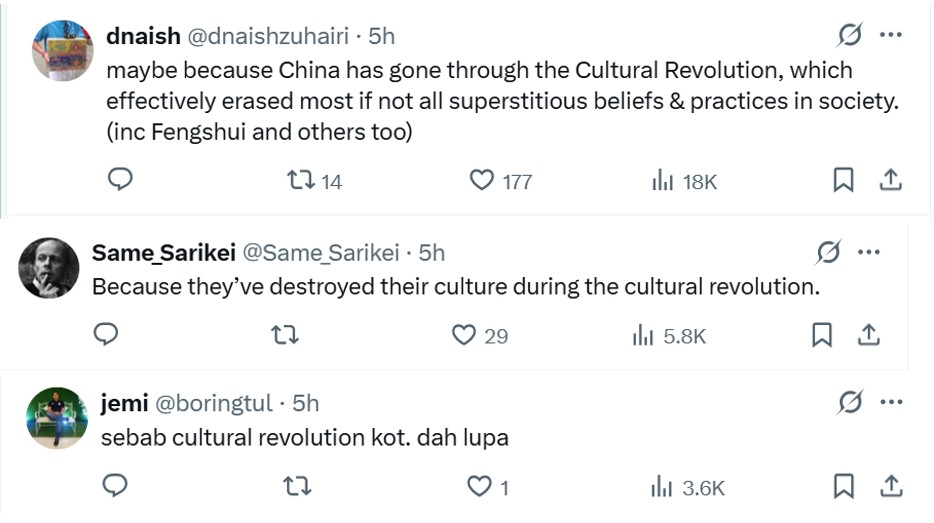
Task: Repost jemi's tweet
Action: click(x=297, y=487)
